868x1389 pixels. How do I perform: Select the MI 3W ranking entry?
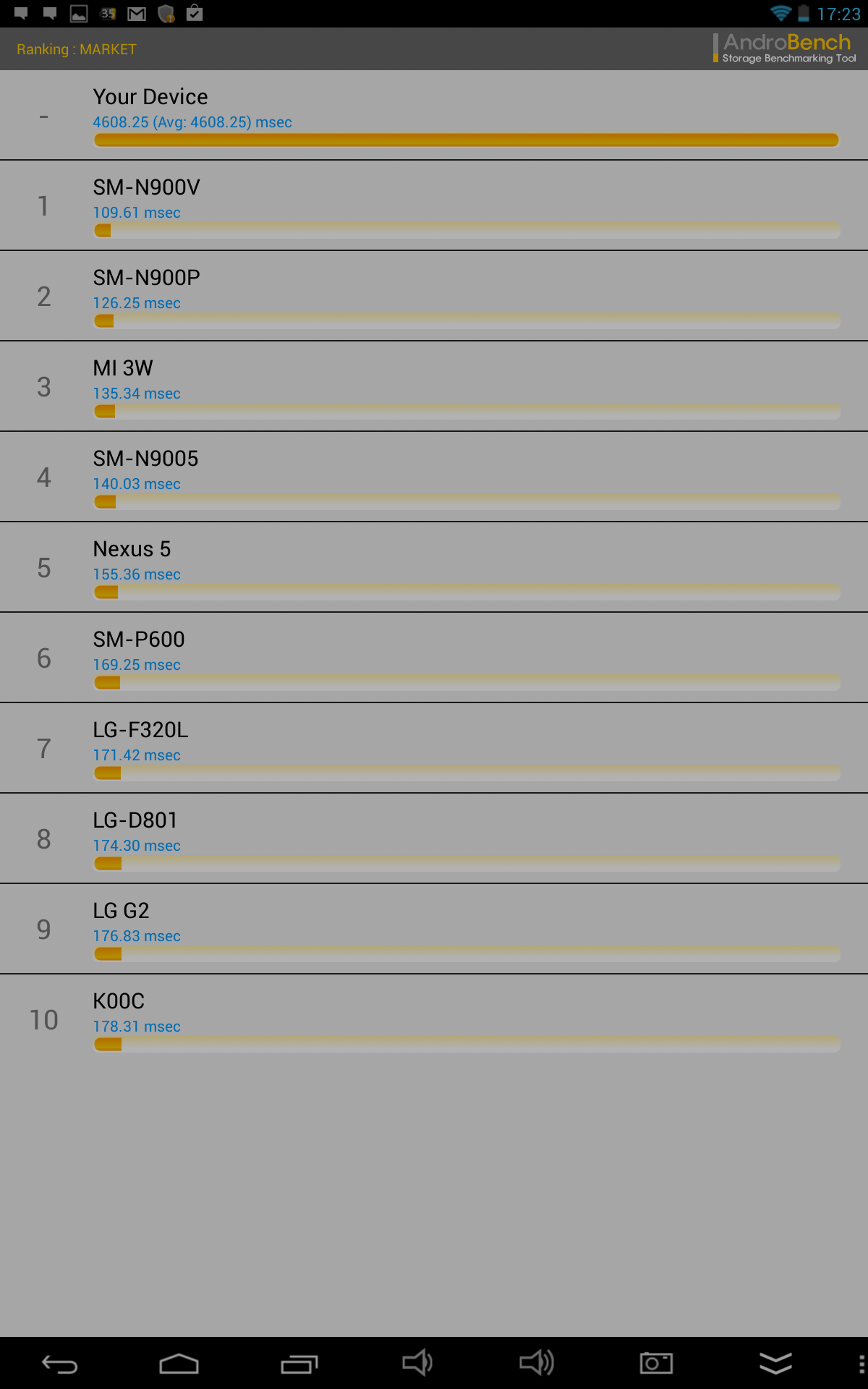[434, 386]
